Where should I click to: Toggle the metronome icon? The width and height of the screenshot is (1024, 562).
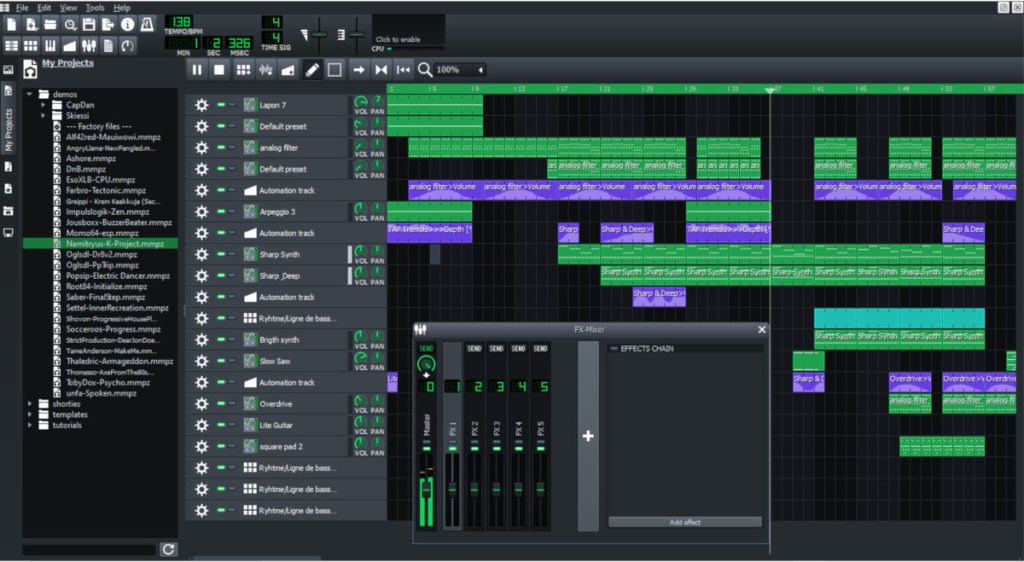(147, 25)
